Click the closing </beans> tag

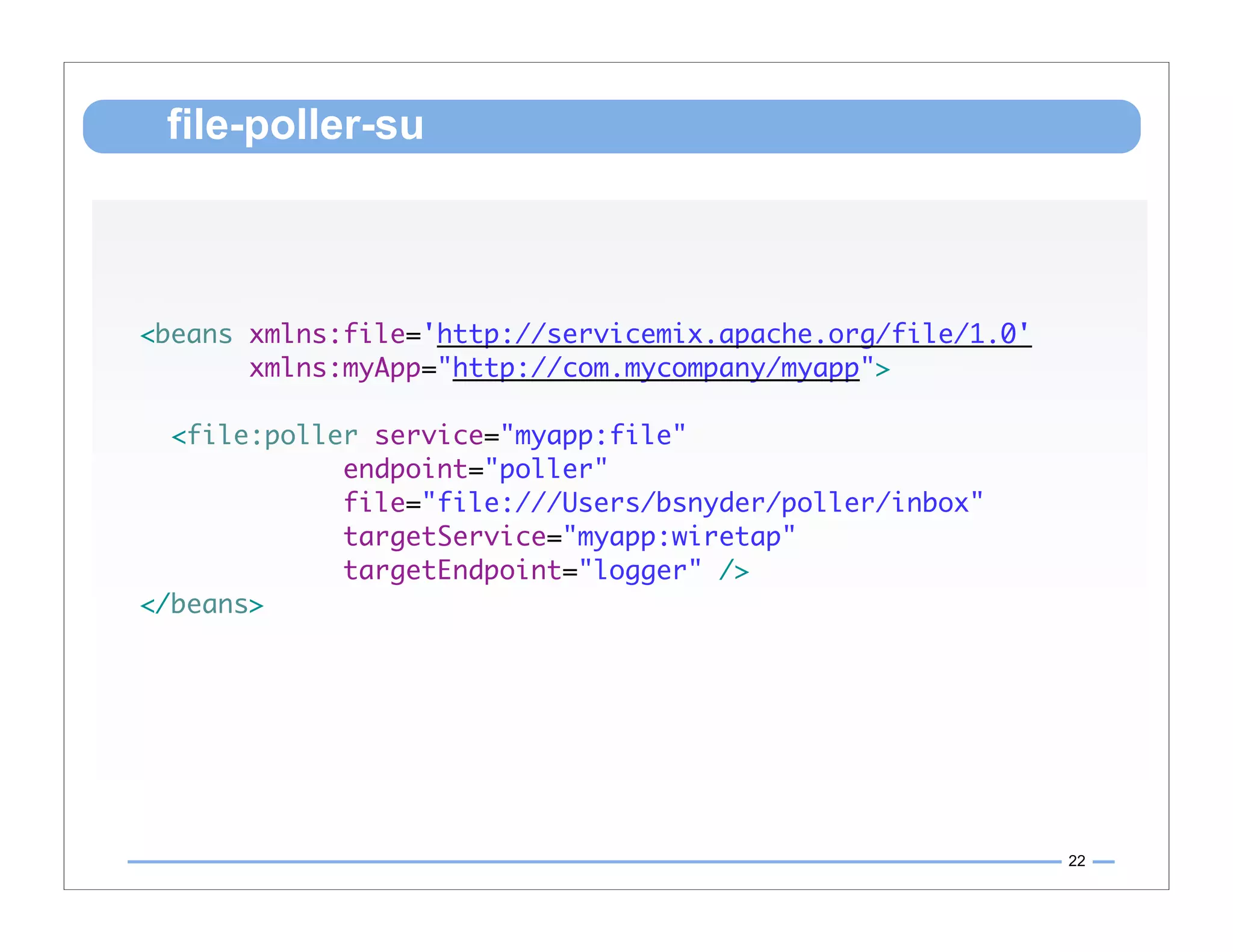[202, 604]
